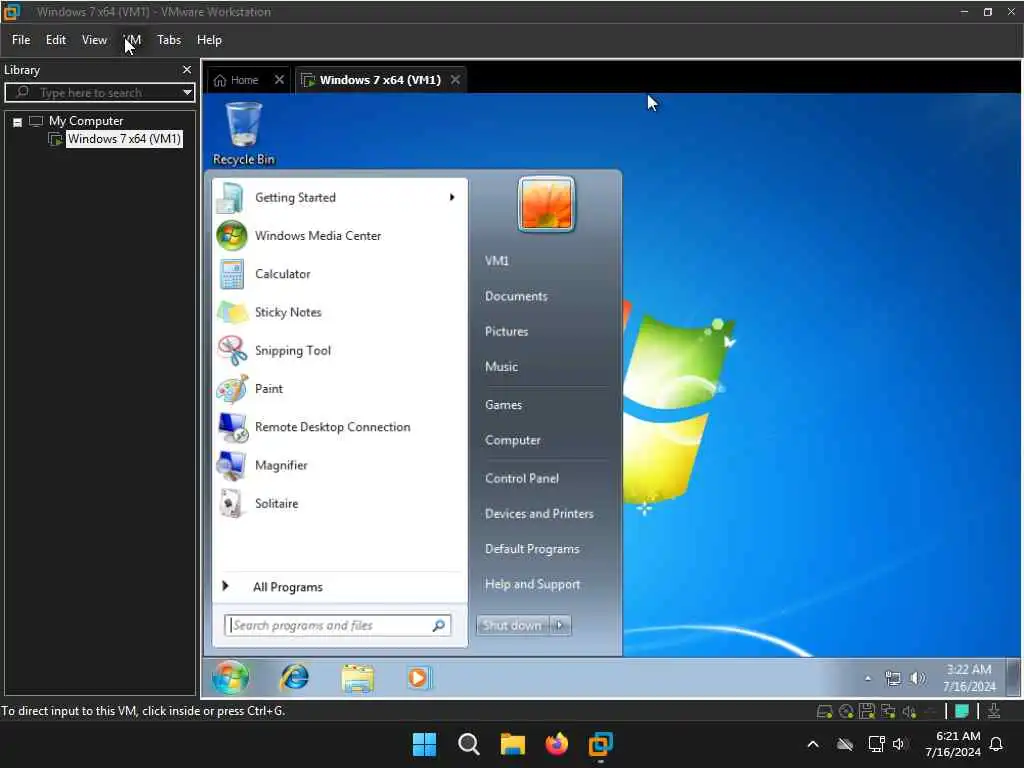The width and height of the screenshot is (1024, 768).
Task: Open the Library search dropdown arrow
Action: coord(187,92)
